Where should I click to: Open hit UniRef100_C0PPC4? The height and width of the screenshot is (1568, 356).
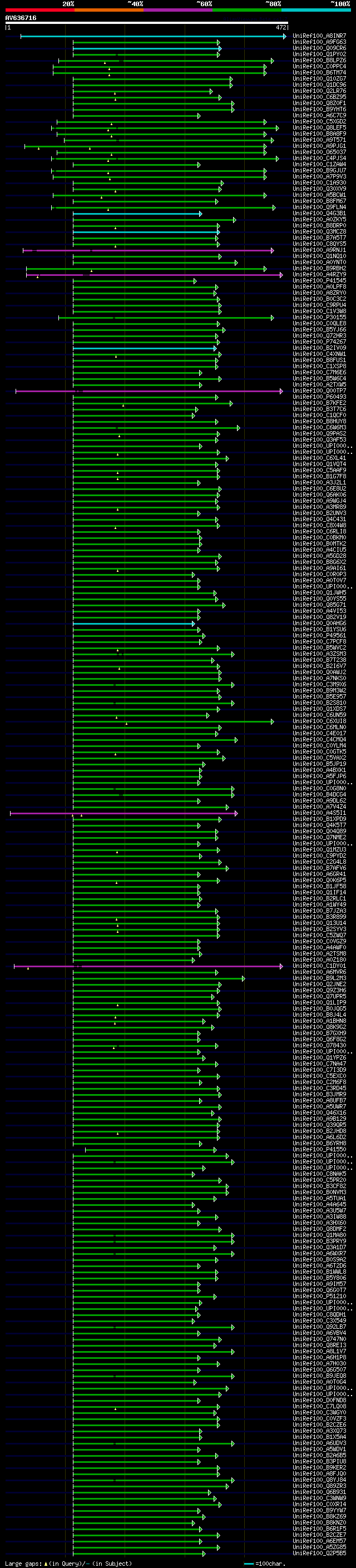click(319, 66)
